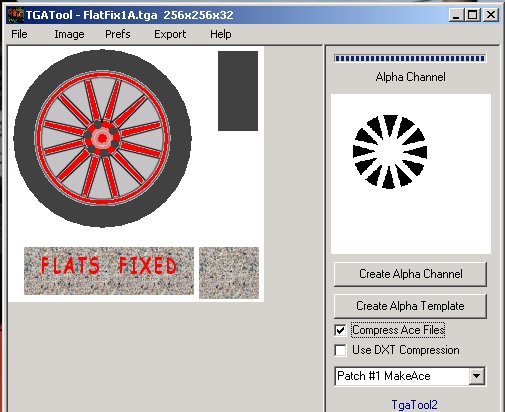Click the TGATool app icon in title bar
Screen dimensions: 505x412
tap(16, 15)
